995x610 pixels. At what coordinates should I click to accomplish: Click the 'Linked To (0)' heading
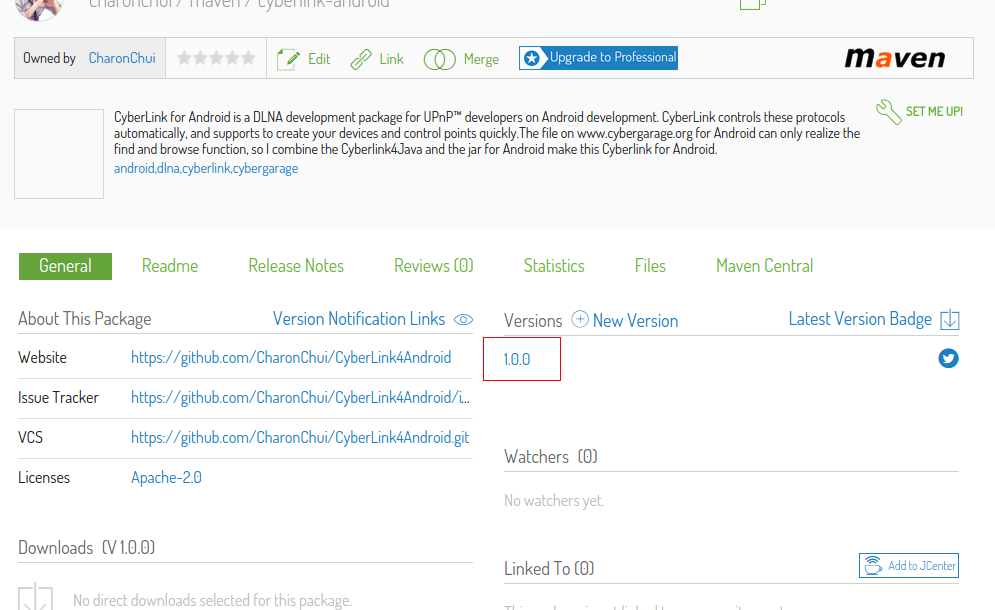[x=549, y=569]
